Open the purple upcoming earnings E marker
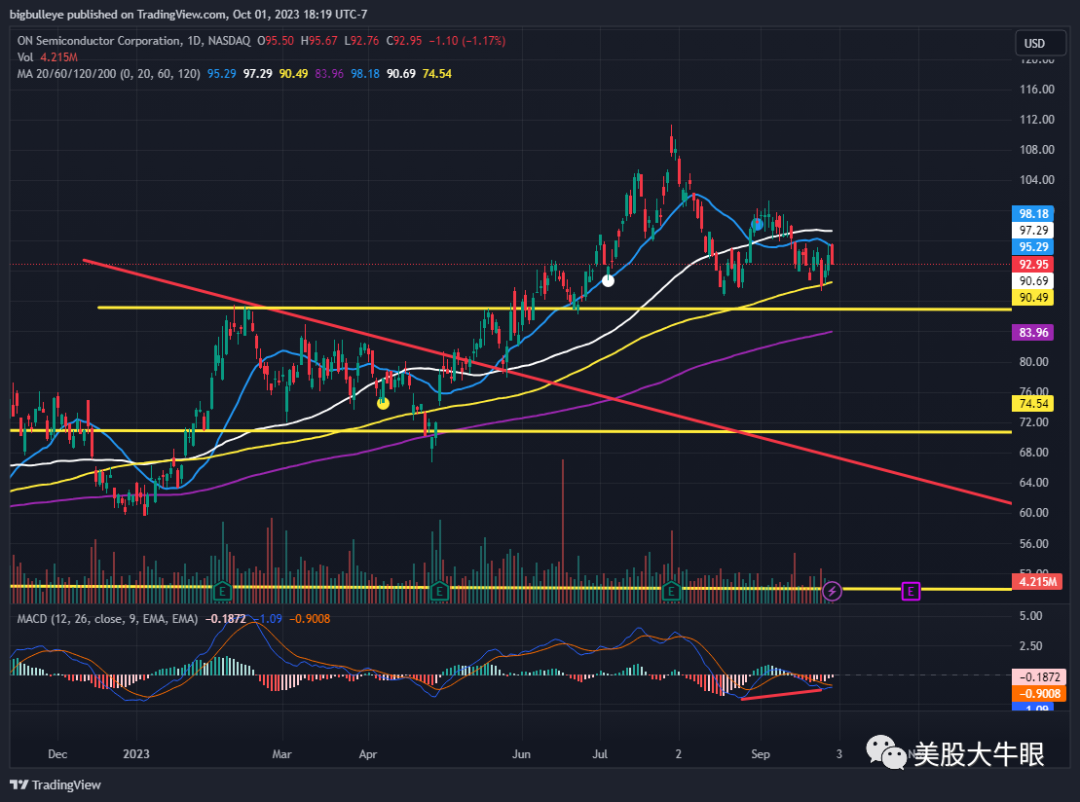This screenshot has height=802, width=1080. point(911,590)
